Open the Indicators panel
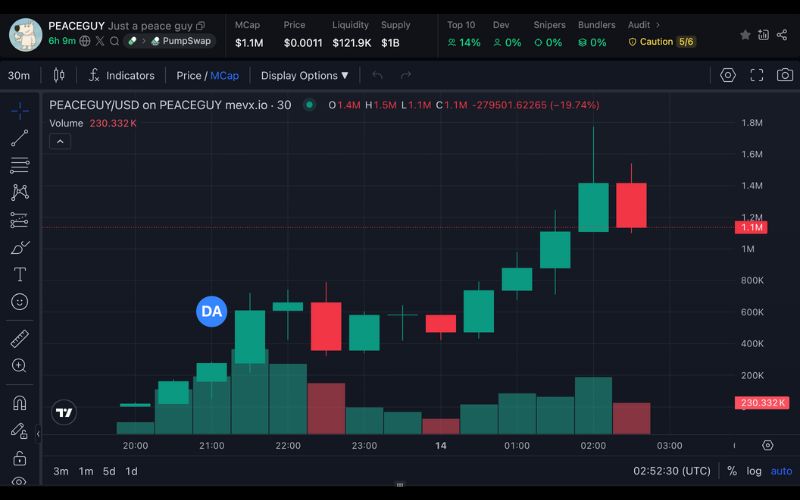 point(121,76)
